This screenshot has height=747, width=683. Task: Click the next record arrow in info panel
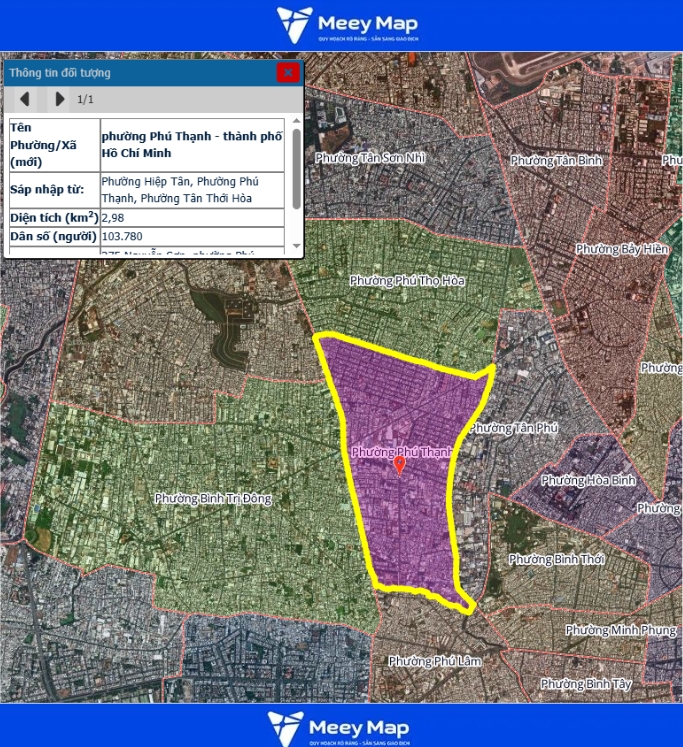tap(59, 99)
